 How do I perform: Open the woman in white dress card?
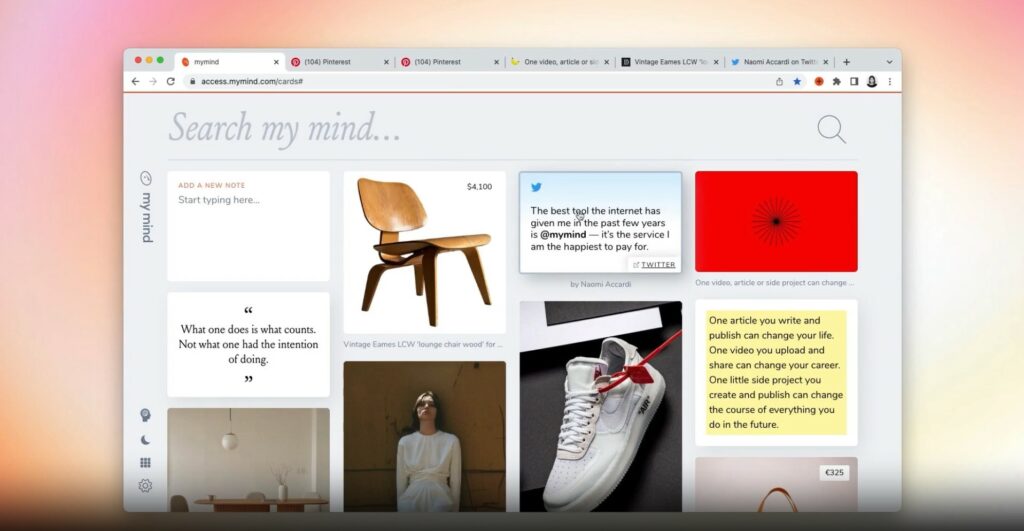click(x=424, y=436)
